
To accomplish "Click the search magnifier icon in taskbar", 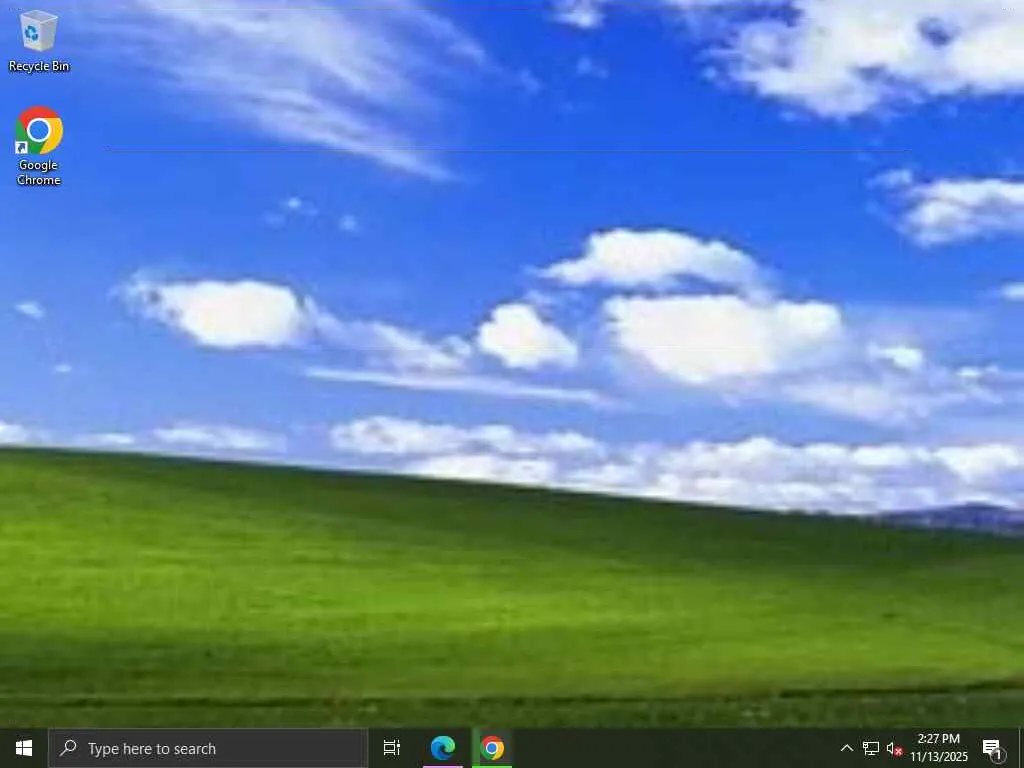I will pyautogui.click(x=68, y=748).
